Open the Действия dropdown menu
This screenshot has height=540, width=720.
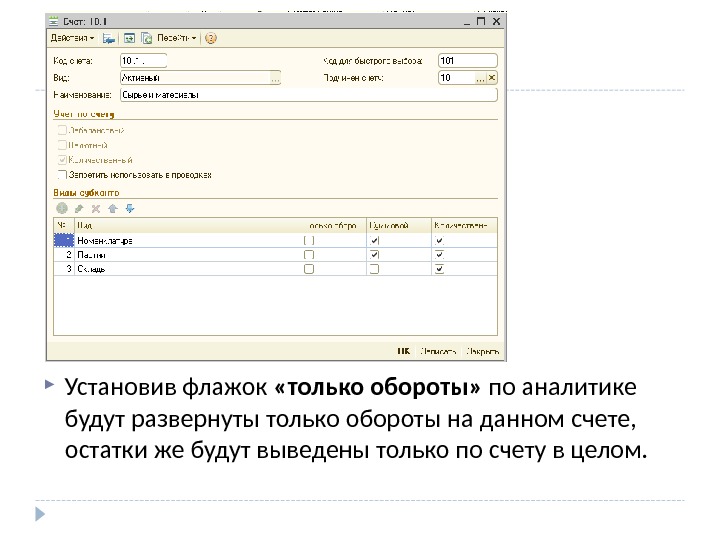tap(72, 38)
